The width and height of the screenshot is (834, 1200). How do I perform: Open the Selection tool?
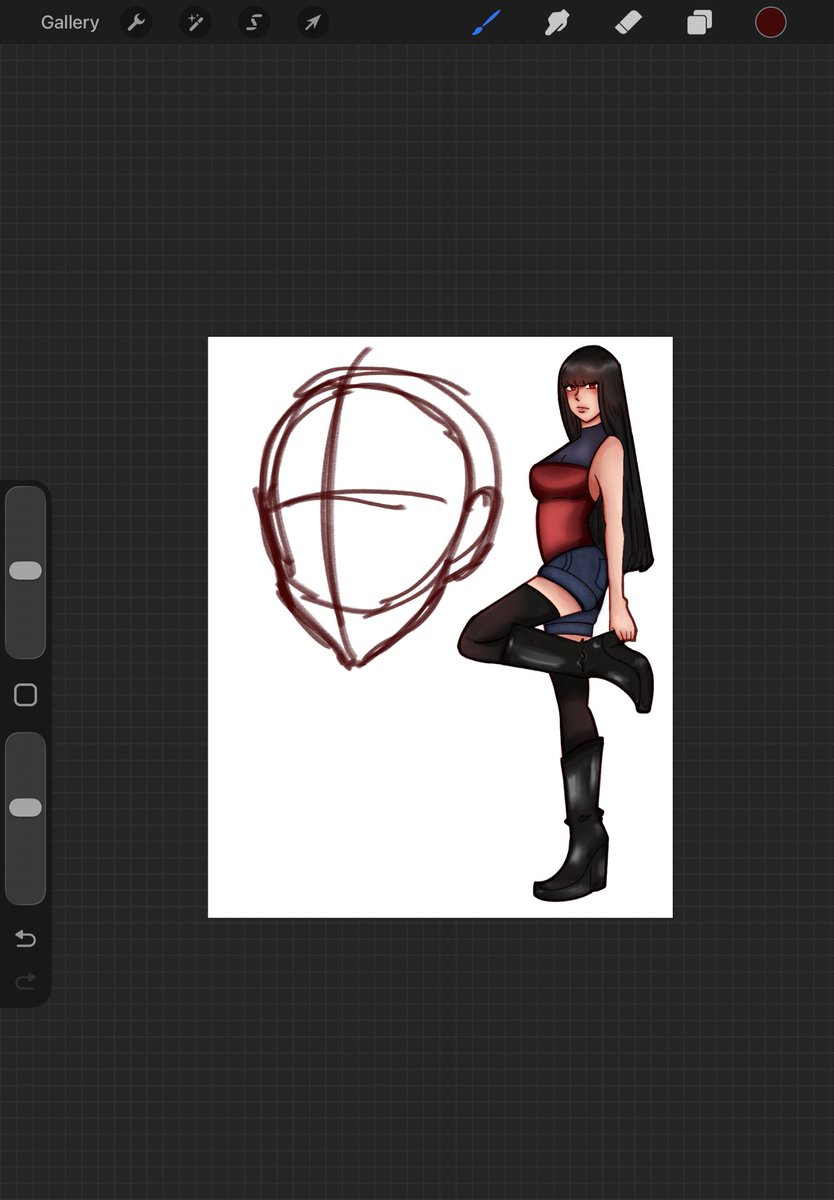pyautogui.click(x=254, y=22)
